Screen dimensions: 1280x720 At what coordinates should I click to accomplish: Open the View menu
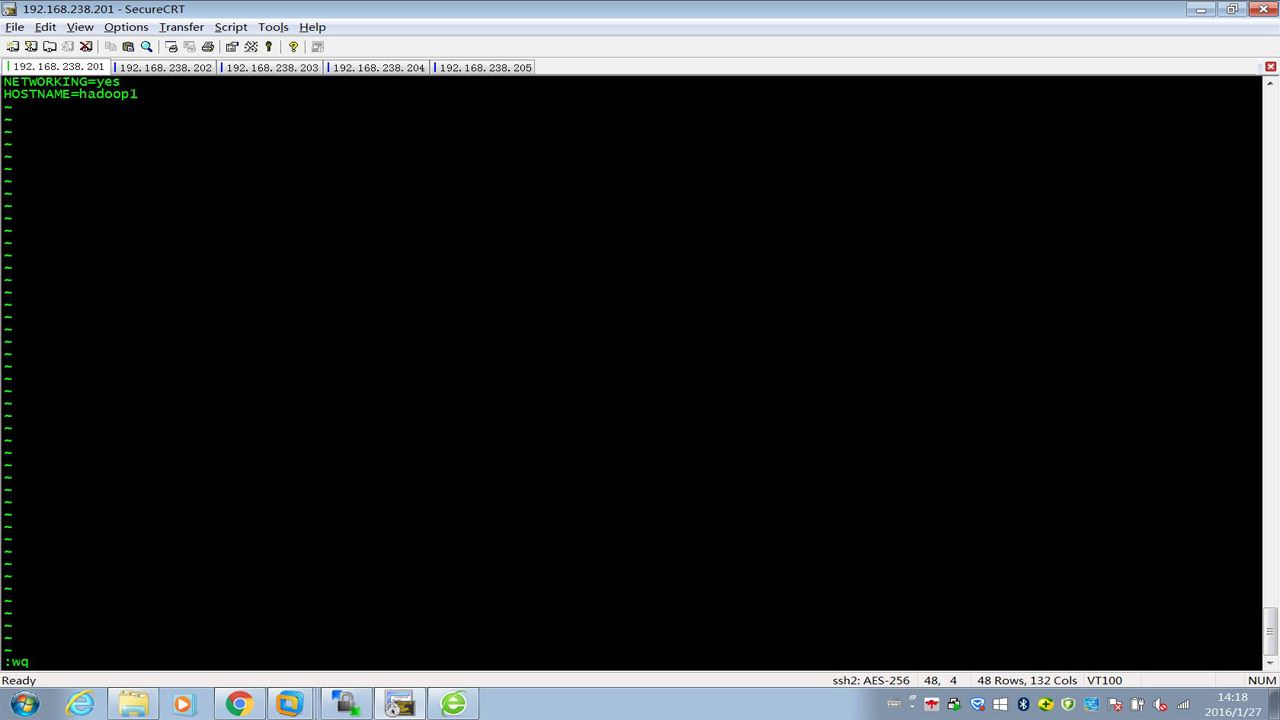[80, 27]
